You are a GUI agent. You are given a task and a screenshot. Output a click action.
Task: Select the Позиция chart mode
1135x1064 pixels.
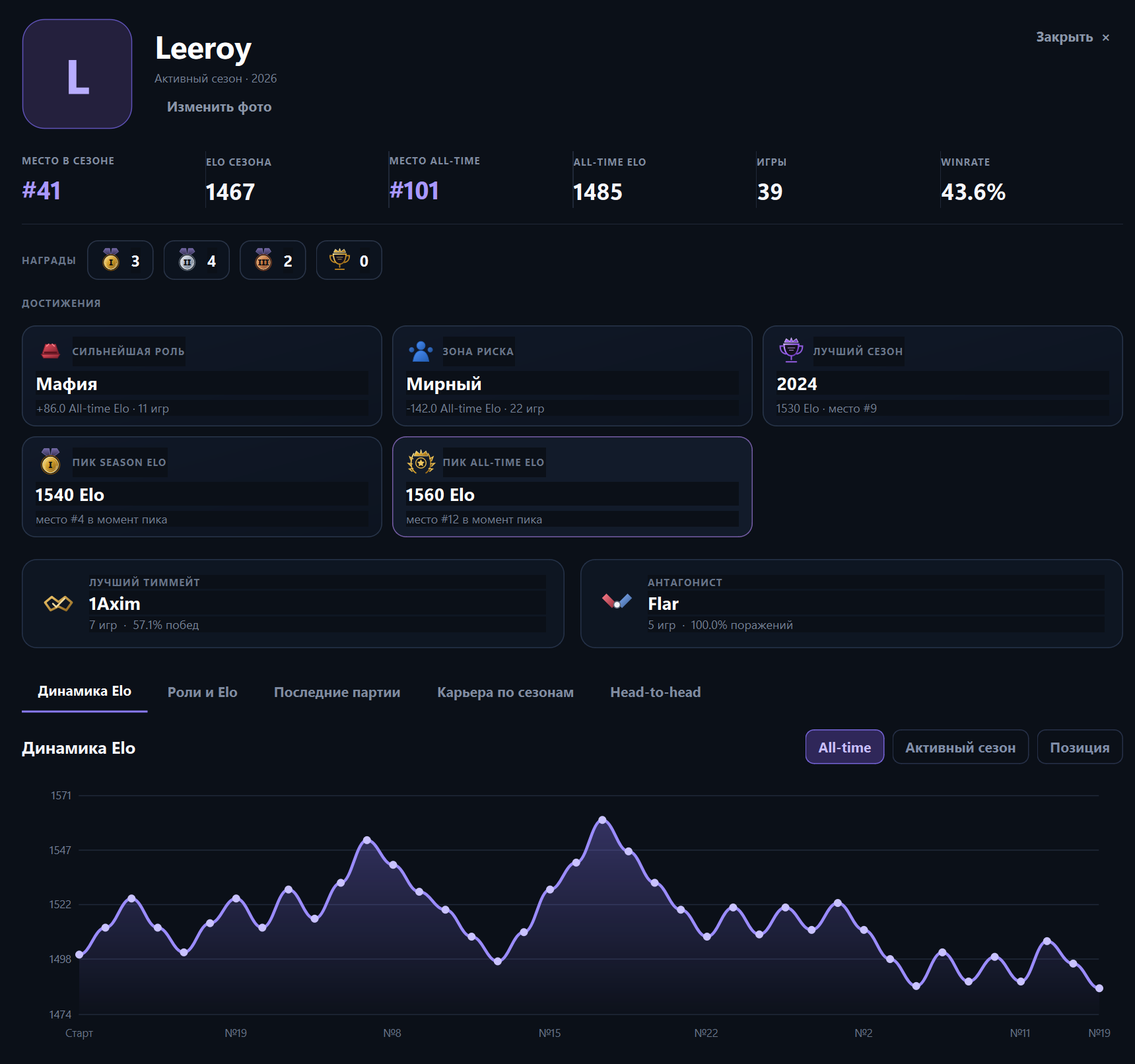click(x=1080, y=747)
